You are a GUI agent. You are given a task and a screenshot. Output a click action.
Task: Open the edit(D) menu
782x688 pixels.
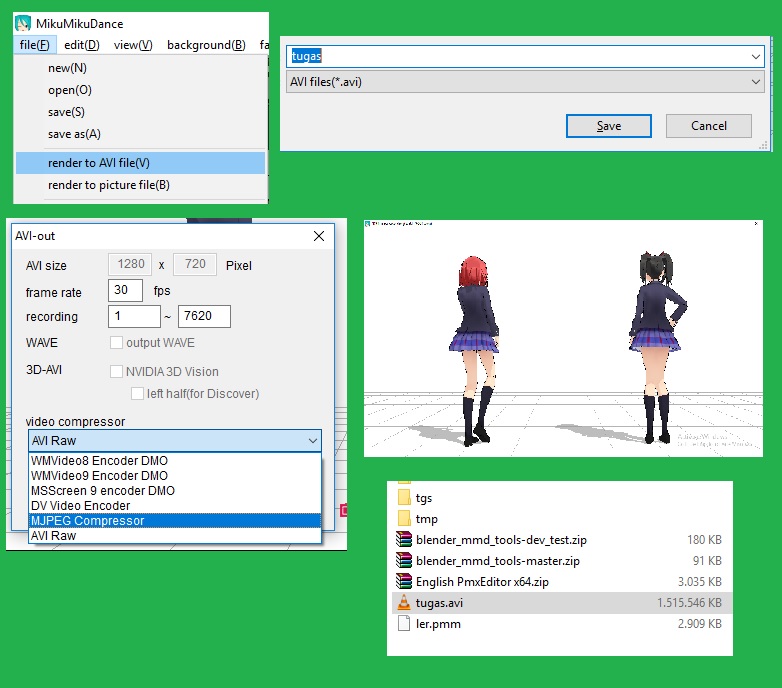click(82, 45)
